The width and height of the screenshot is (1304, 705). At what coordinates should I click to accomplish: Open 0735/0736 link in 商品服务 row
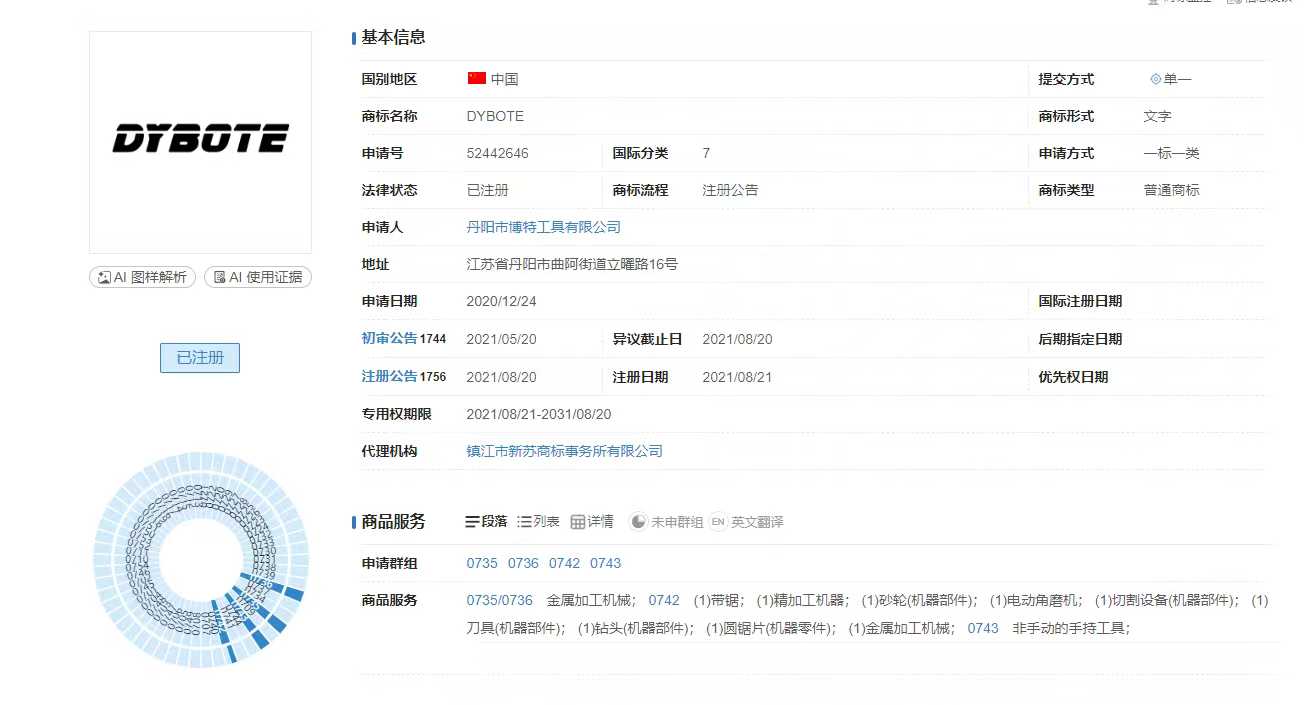500,600
